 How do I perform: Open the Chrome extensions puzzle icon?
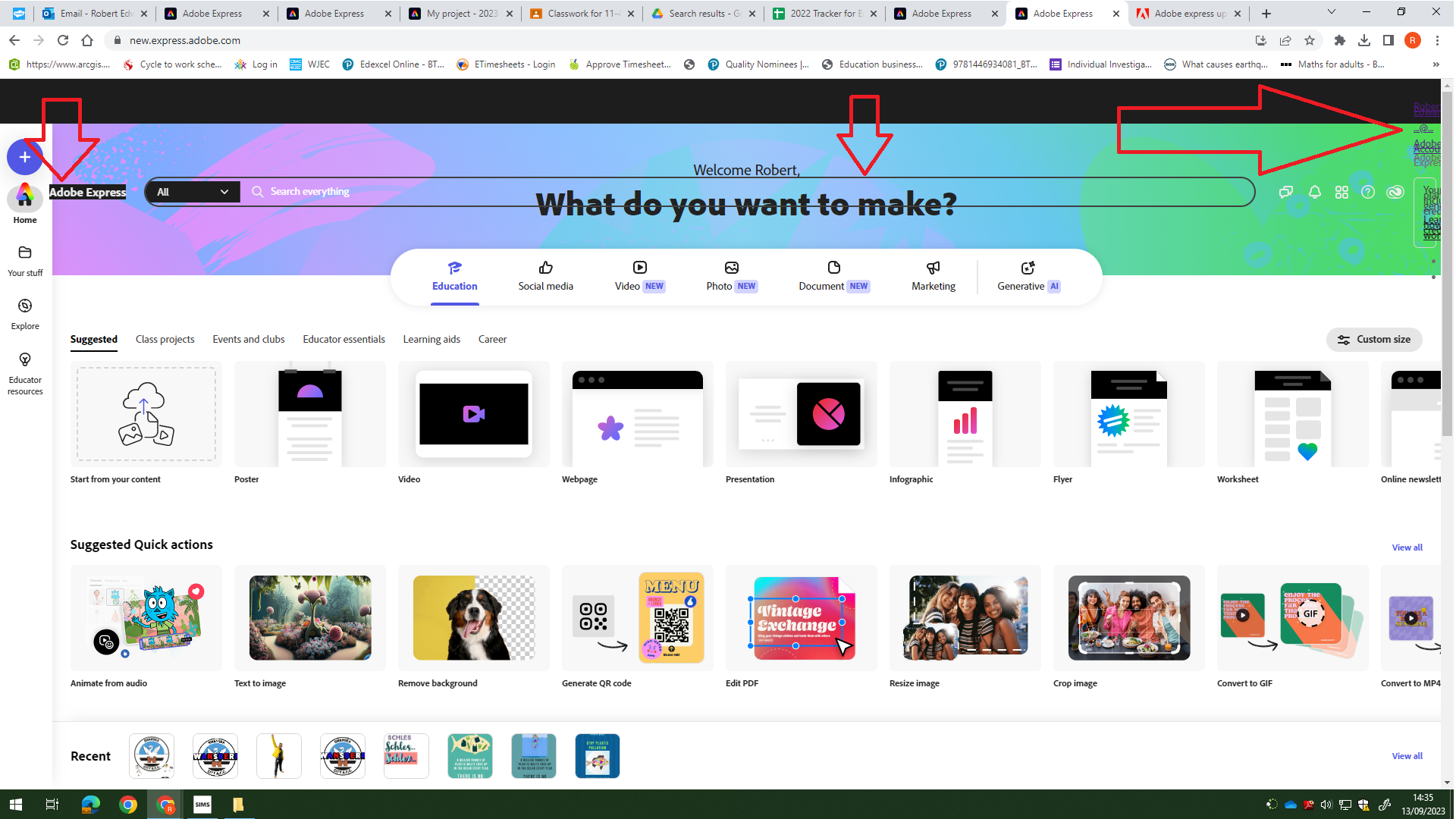[1339, 40]
